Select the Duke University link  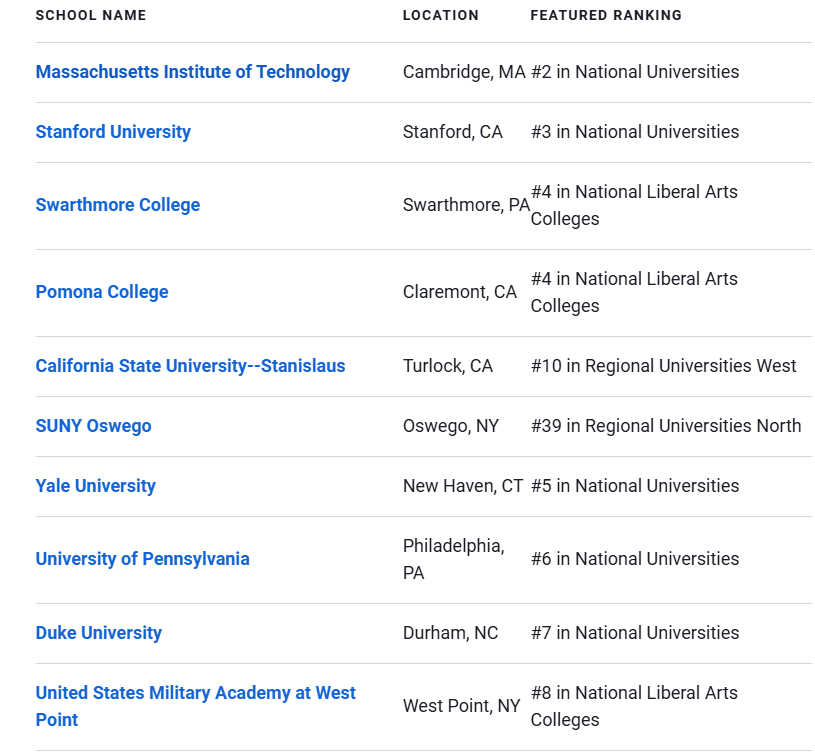[99, 633]
